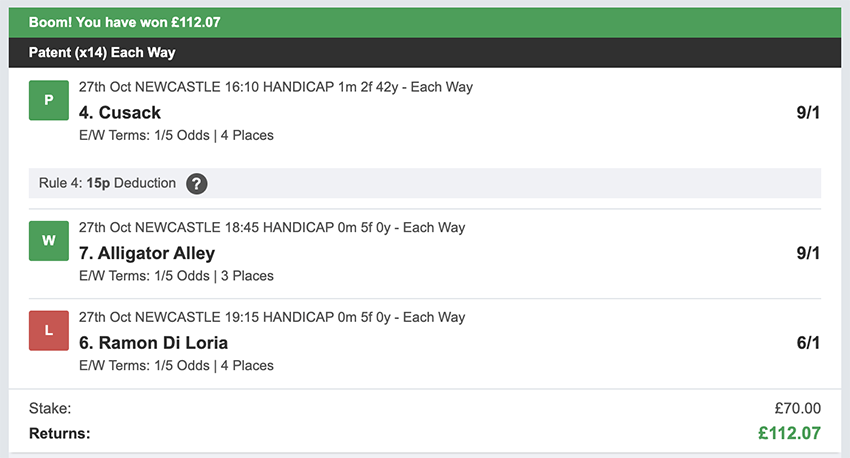Click the Rule 4 15p Deduction bar
Image resolution: width=850 pixels, height=458 pixels.
(425, 183)
